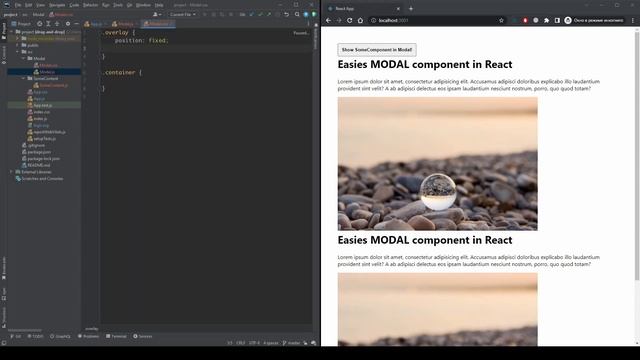Open the browser home page
This screenshot has width=640, height=360.
click(360, 20)
